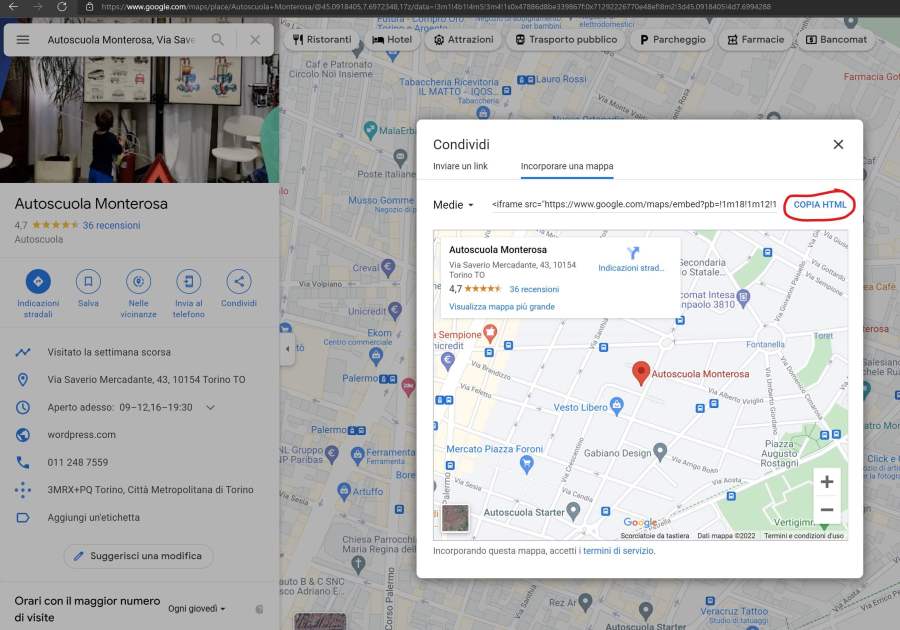900x630 pixels.
Task: Click the Indicazioni stradali directions icon
Action: coord(38,281)
